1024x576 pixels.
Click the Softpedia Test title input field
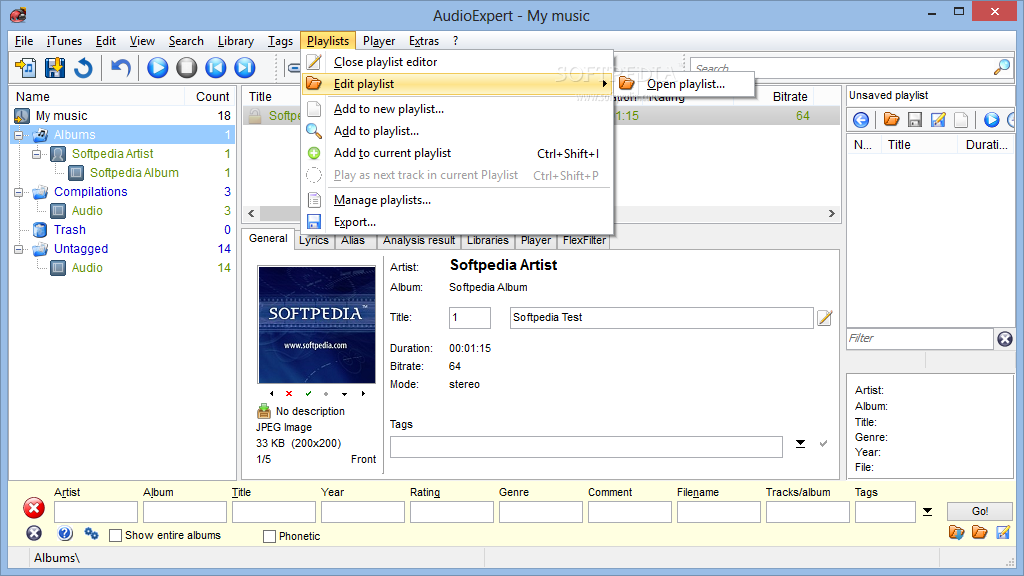(661, 318)
